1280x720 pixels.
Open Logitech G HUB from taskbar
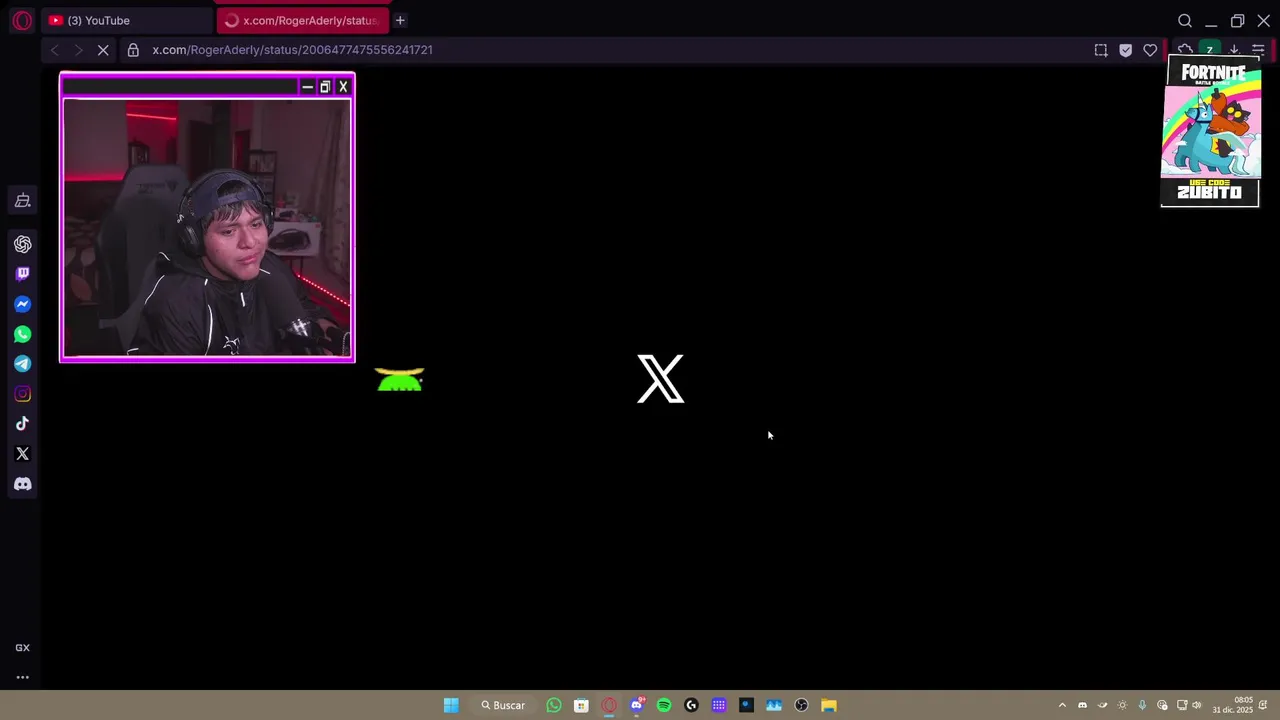click(x=691, y=705)
